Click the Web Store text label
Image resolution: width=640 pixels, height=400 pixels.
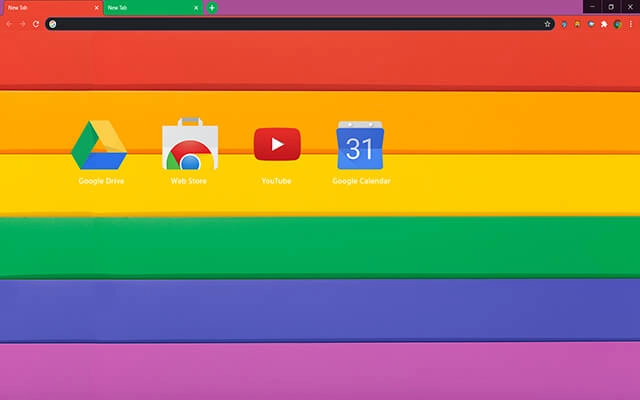tap(189, 181)
